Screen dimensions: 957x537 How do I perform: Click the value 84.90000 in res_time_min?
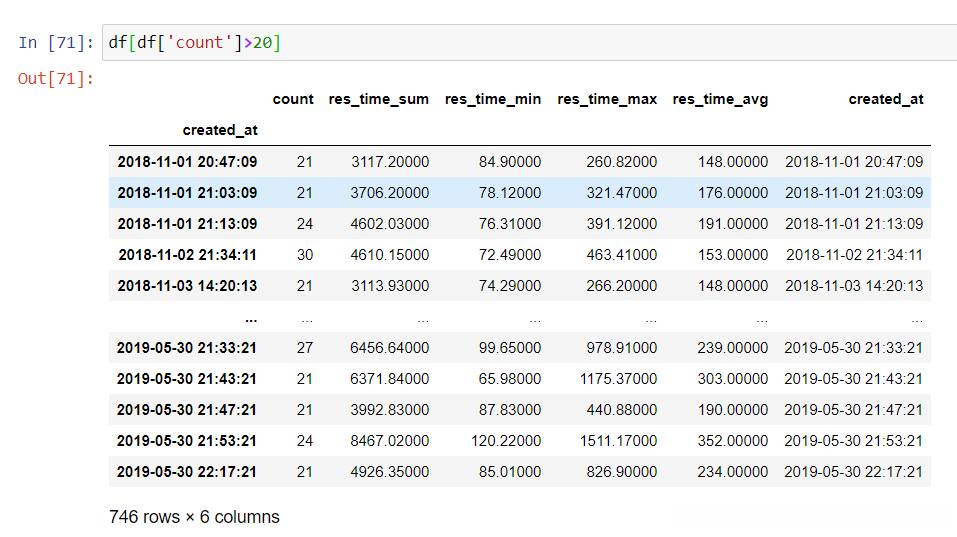tap(510, 162)
